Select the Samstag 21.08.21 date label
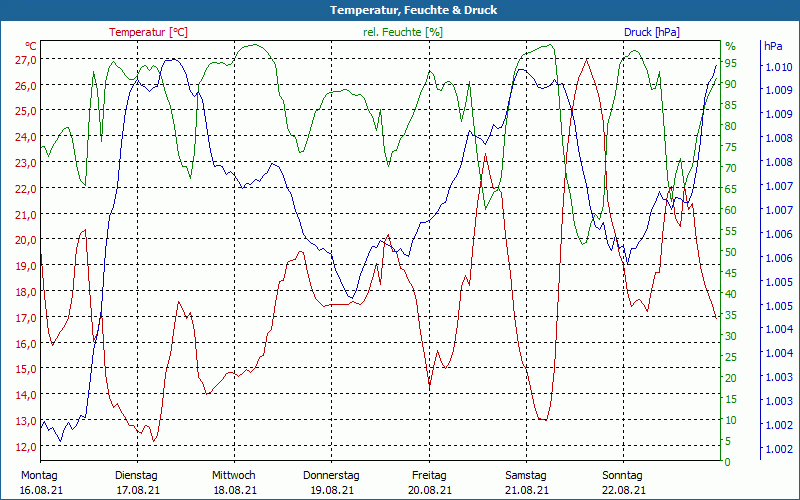The height and width of the screenshot is (500, 800). click(526, 482)
